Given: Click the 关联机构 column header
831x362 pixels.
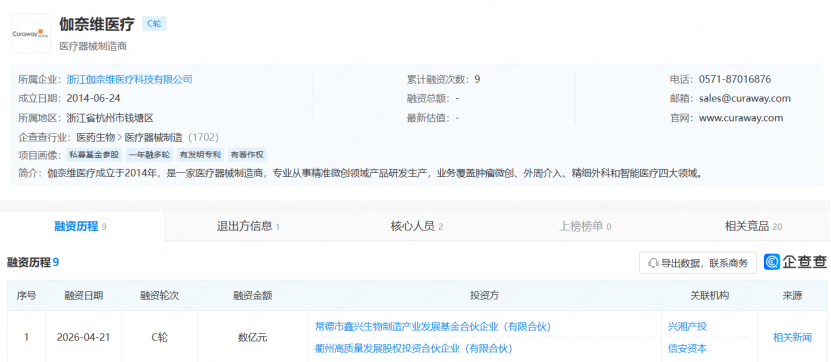Looking at the screenshot, I should 710,296.
